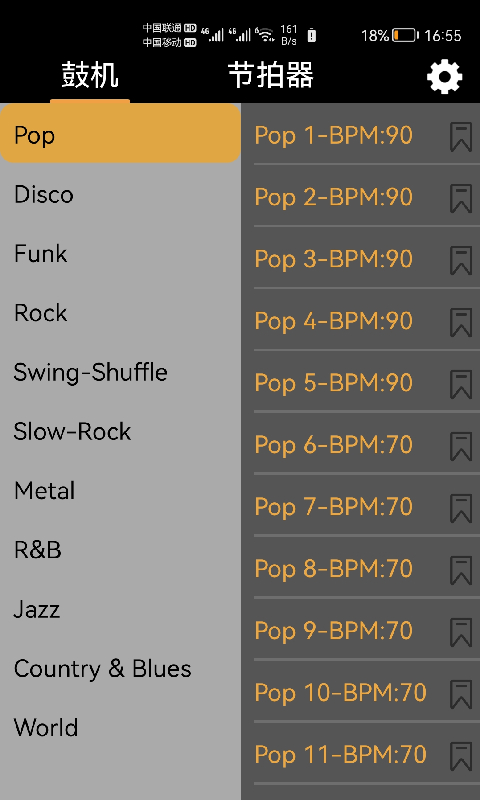Viewport: 480px width, 800px height.
Task: Save Pop 8-BPM:70 using its bookmark icon
Action: (461, 570)
